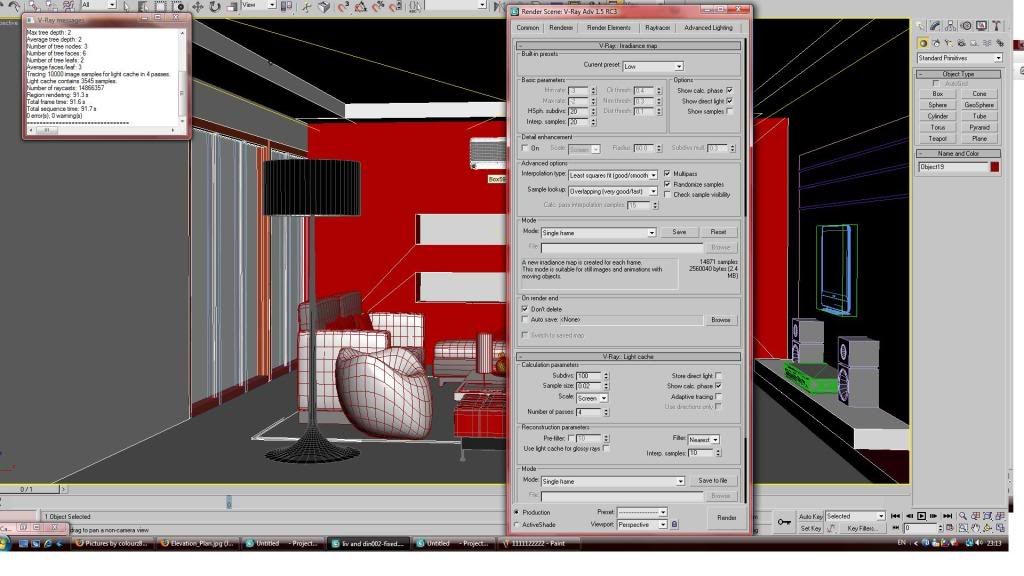
Task: Open the Utilities hammer panel tab
Action: (994, 26)
